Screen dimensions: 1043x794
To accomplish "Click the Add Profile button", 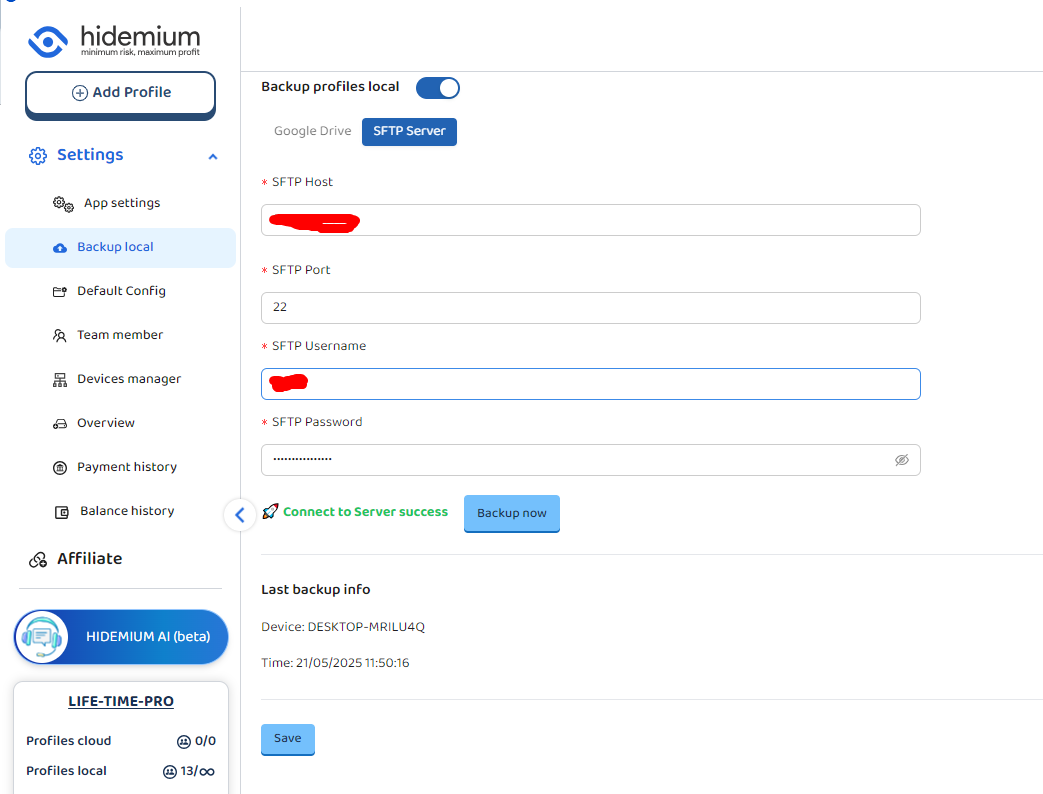I will pyautogui.click(x=120, y=93).
